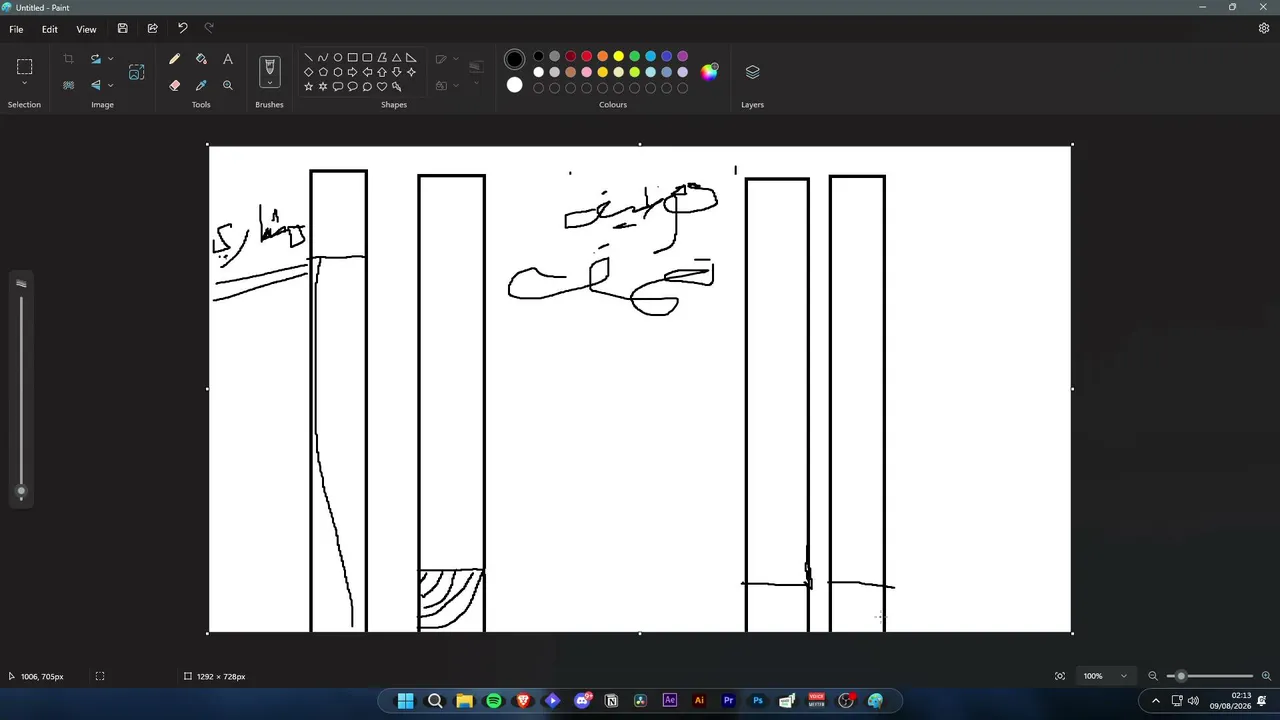Select Colour 2 secondary white circle
1280x720 pixels.
[x=514, y=85]
